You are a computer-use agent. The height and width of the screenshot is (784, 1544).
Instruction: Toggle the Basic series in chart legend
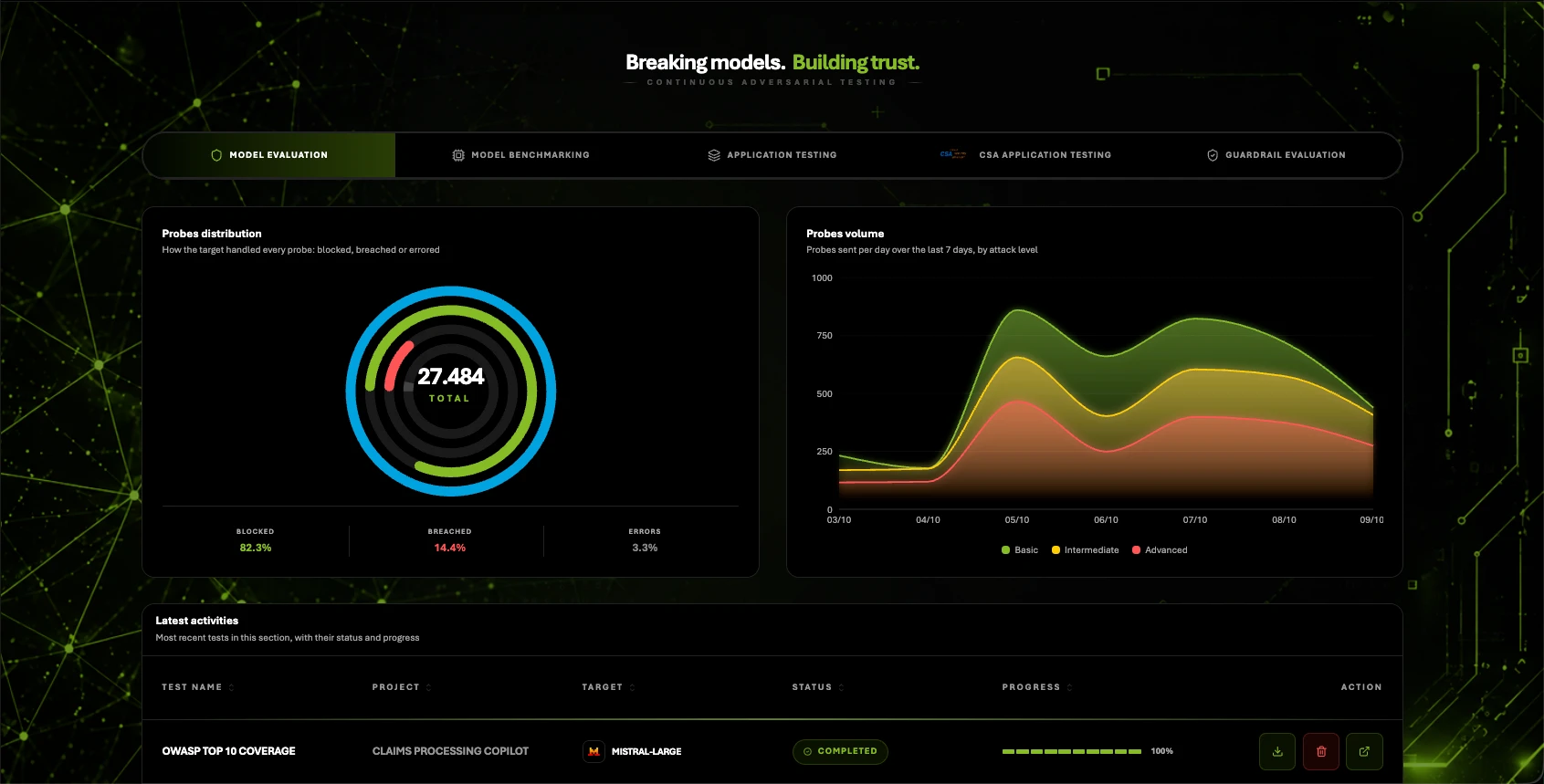(x=1019, y=550)
